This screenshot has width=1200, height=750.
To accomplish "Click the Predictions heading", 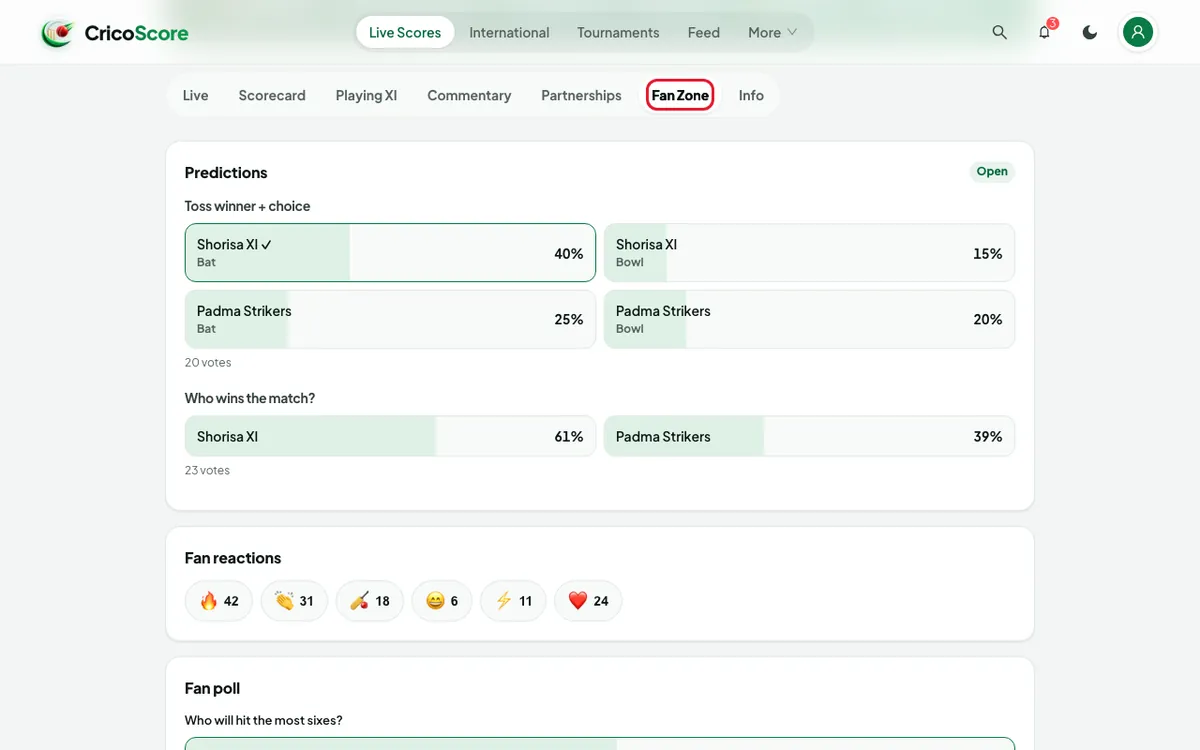I will pyautogui.click(x=226, y=172).
